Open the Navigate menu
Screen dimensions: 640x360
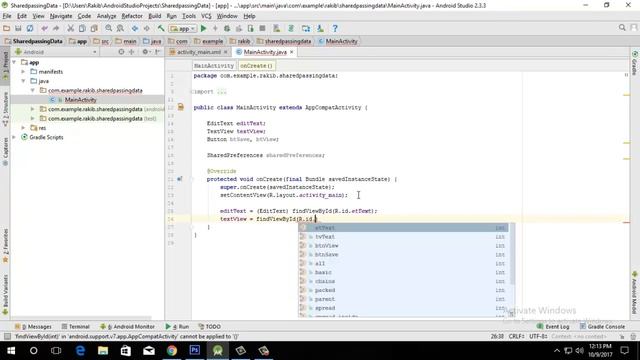(61, 16)
